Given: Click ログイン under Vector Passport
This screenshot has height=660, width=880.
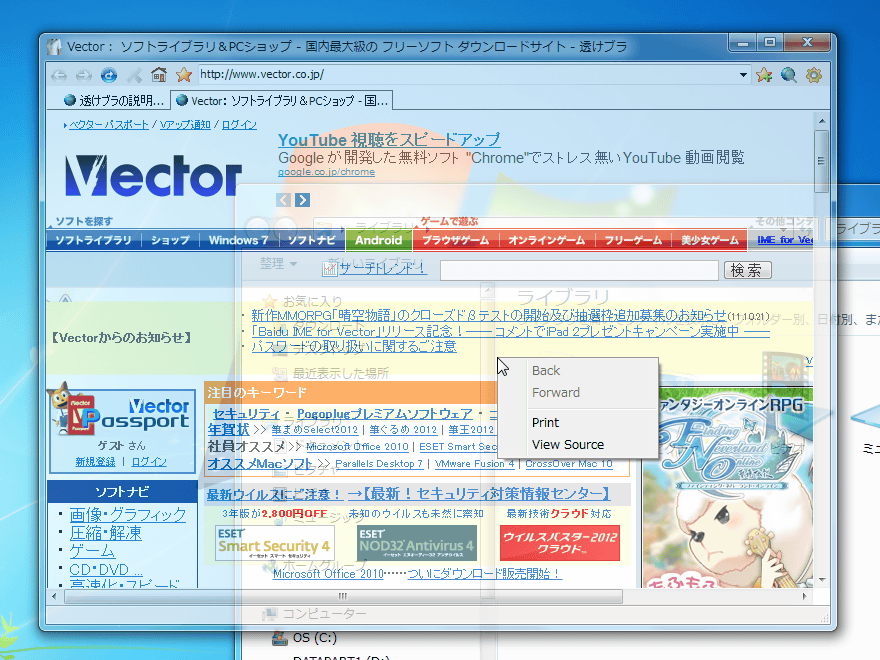Looking at the screenshot, I should pos(149,462).
